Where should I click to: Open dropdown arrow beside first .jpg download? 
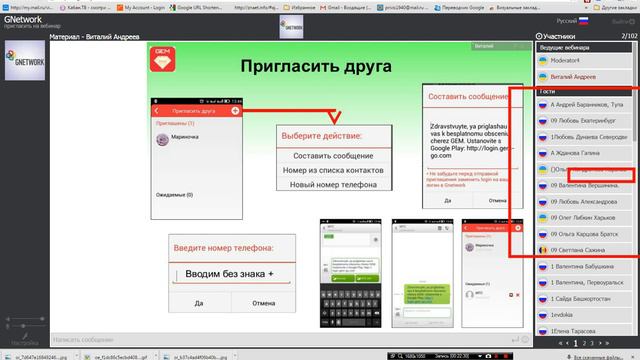point(77,357)
